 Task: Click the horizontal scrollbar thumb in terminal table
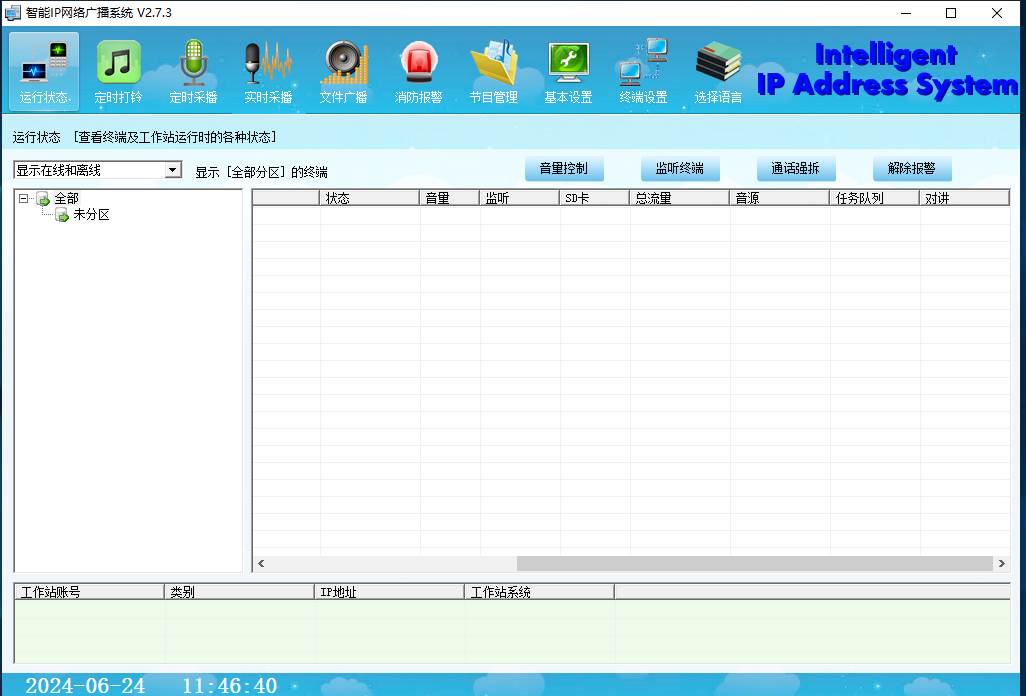(754, 564)
